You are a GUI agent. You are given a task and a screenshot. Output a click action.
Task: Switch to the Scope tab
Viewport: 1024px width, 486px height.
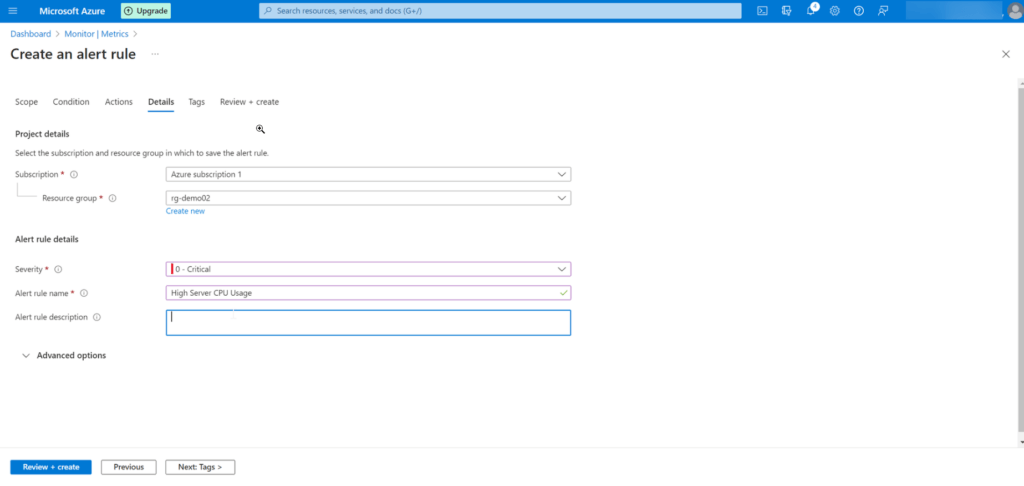tap(27, 102)
